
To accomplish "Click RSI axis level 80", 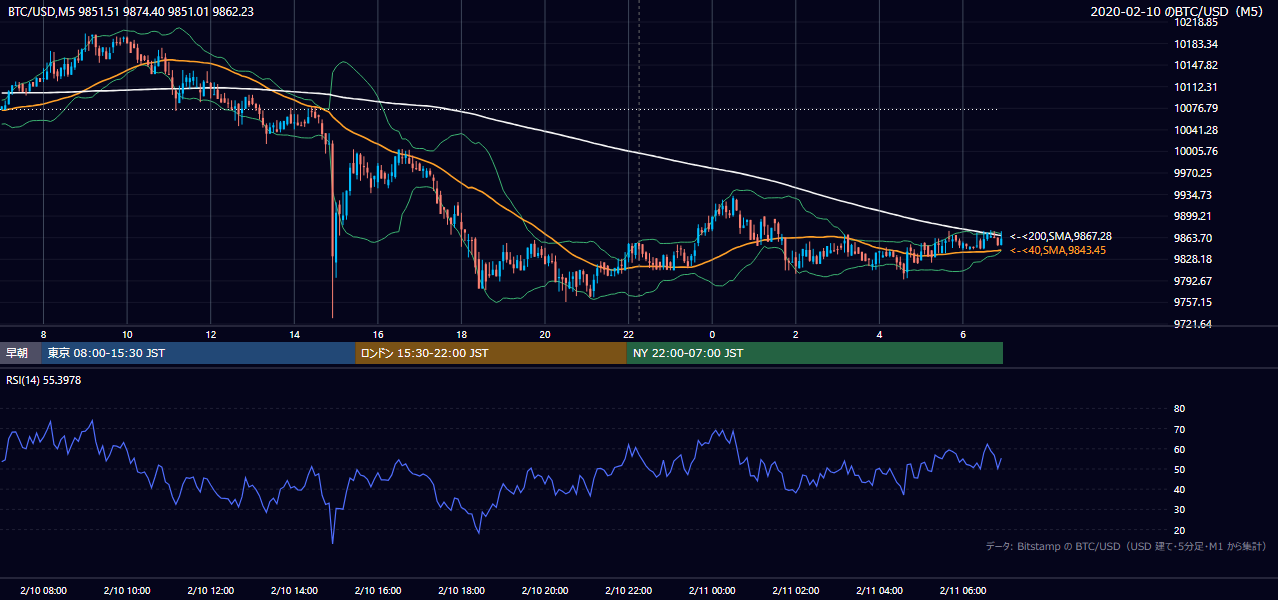I will point(1180,409).
